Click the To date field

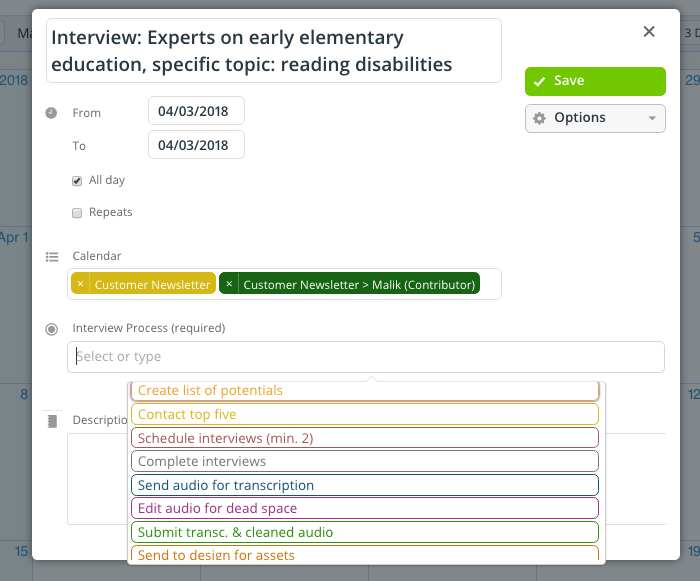(x=196, y=145)
